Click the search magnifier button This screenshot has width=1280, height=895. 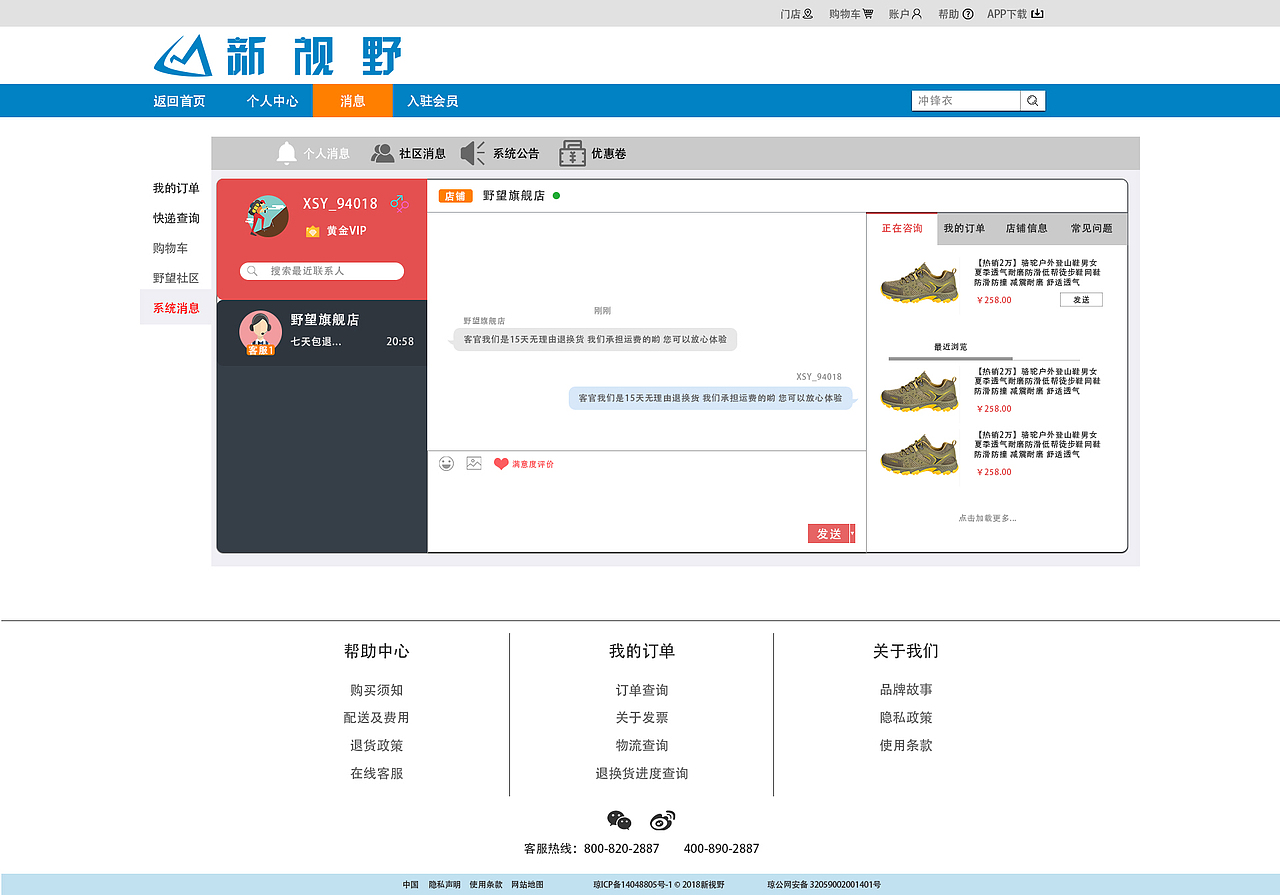point(1033,101)
